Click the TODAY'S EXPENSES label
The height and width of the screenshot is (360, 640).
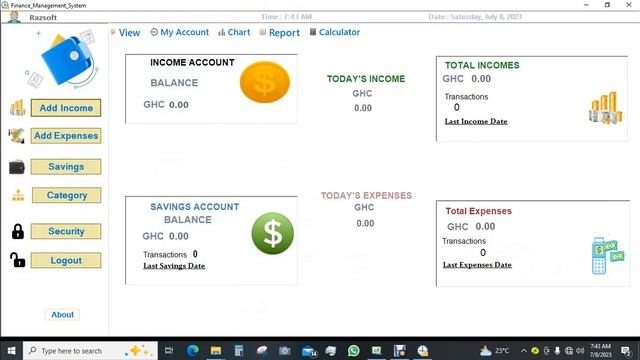(366, 196)
